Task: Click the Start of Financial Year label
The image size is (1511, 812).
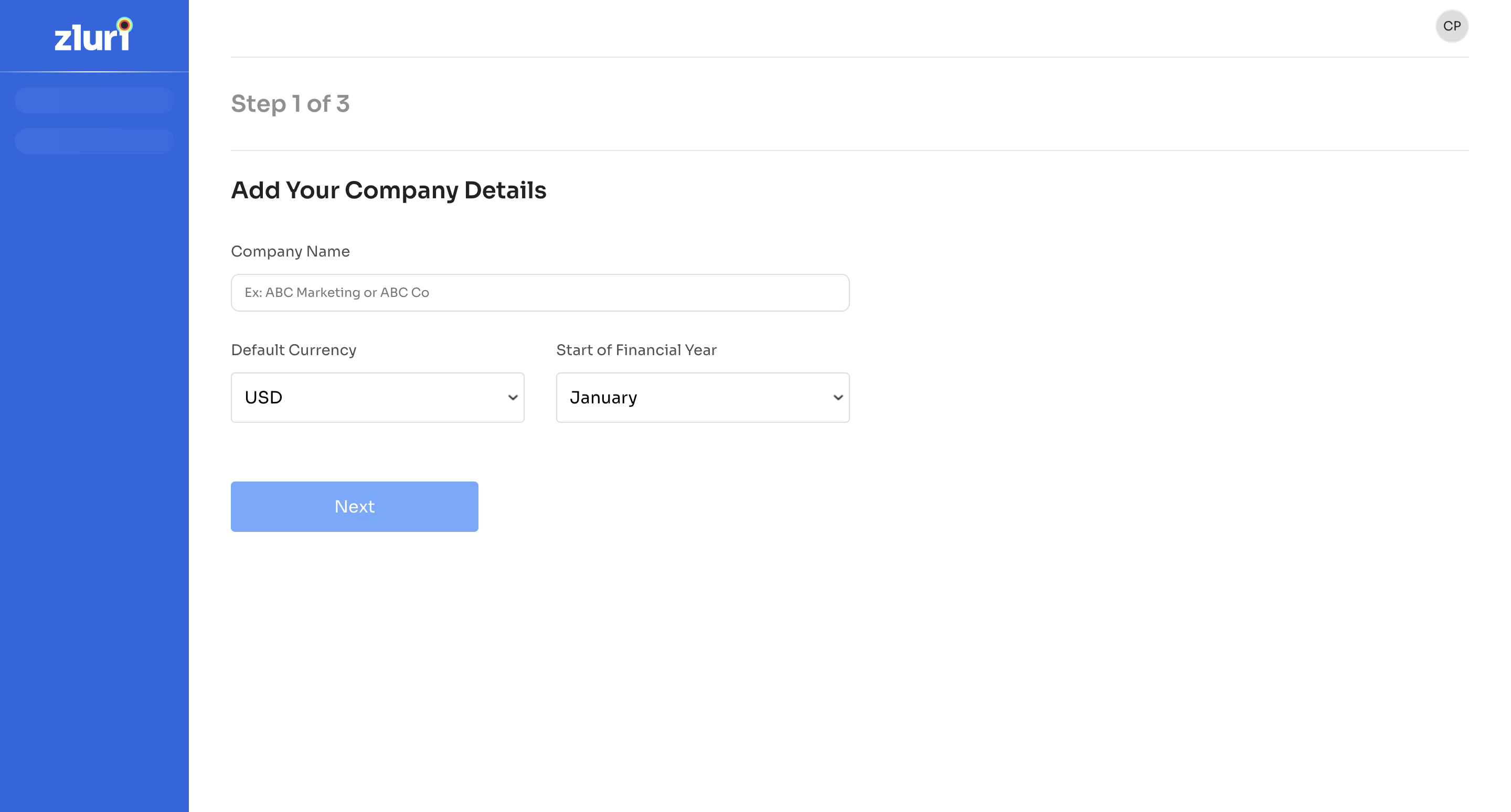Action: [x=636, y=350]
